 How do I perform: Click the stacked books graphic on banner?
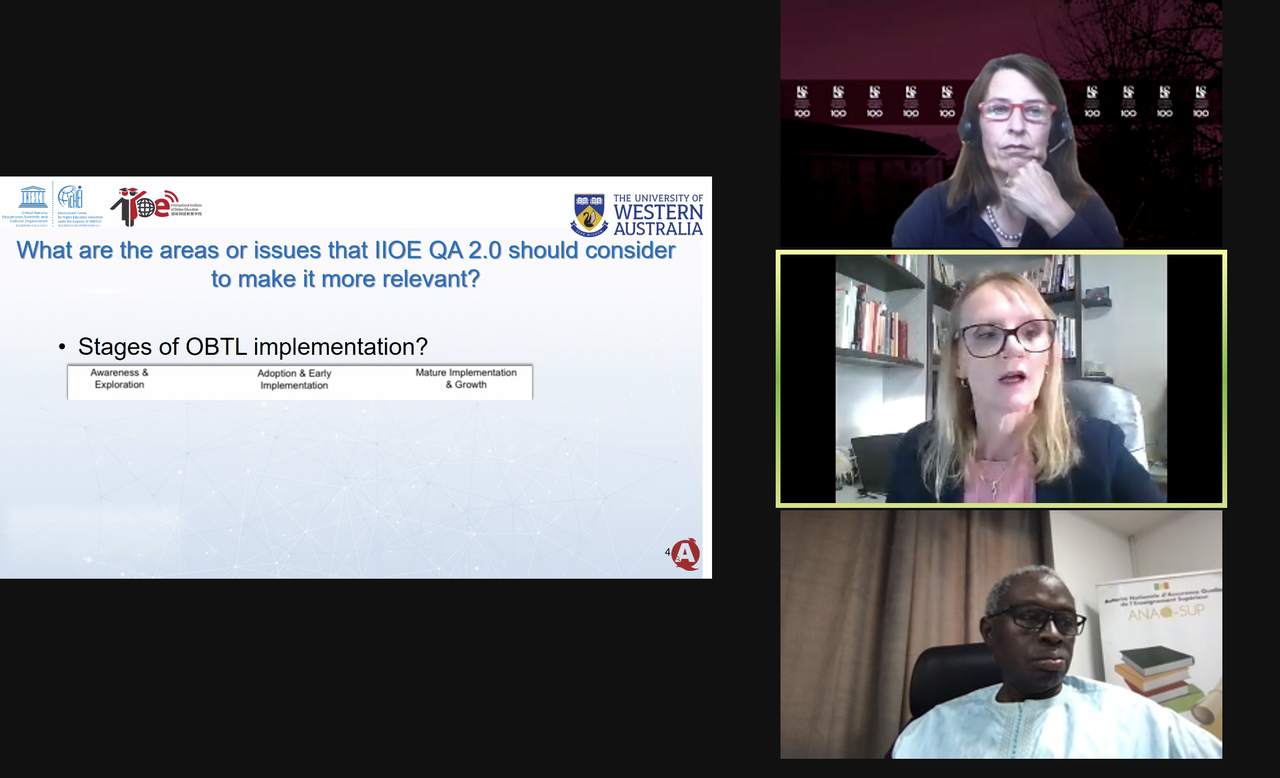pyautogui.click(x=1154, y=673)
